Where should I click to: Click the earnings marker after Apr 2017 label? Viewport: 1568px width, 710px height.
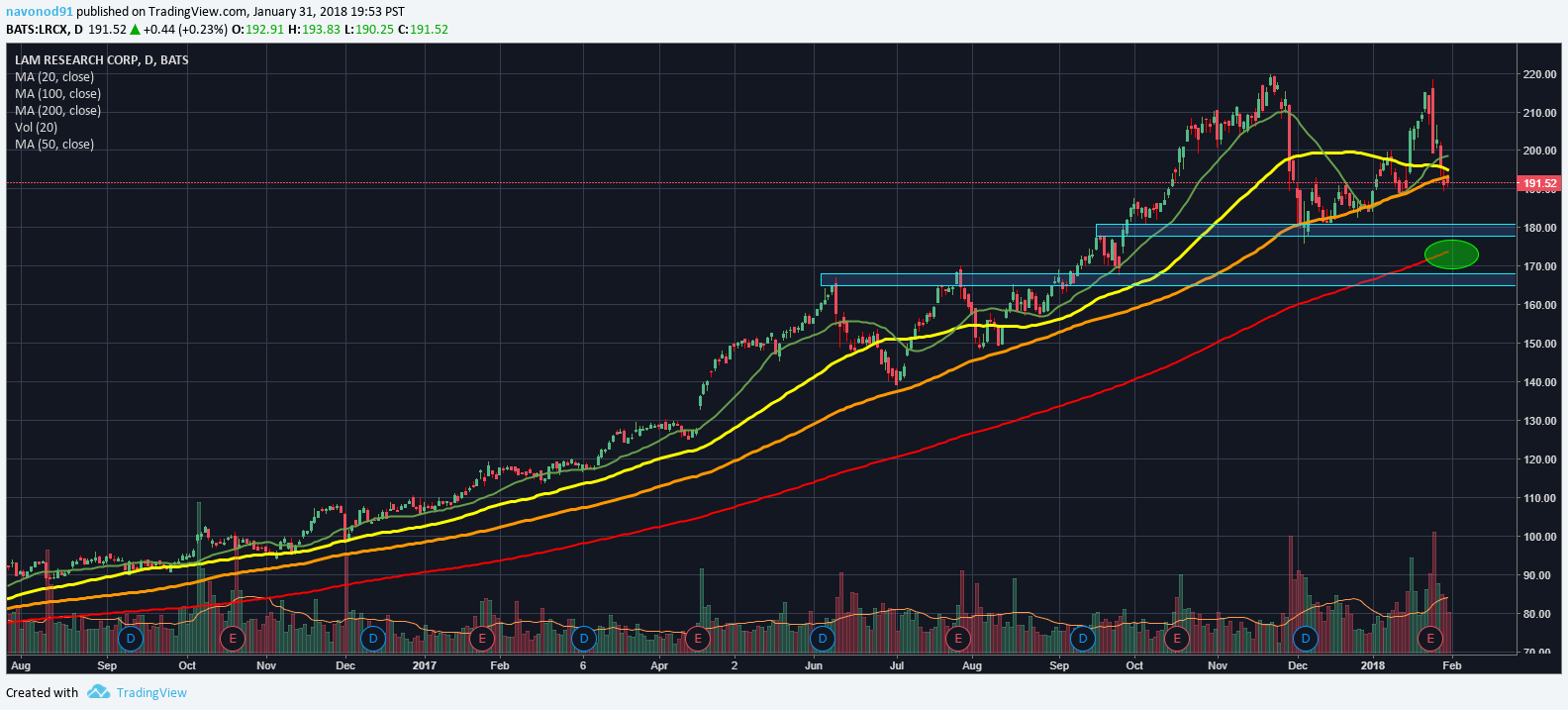coord(698,639)
